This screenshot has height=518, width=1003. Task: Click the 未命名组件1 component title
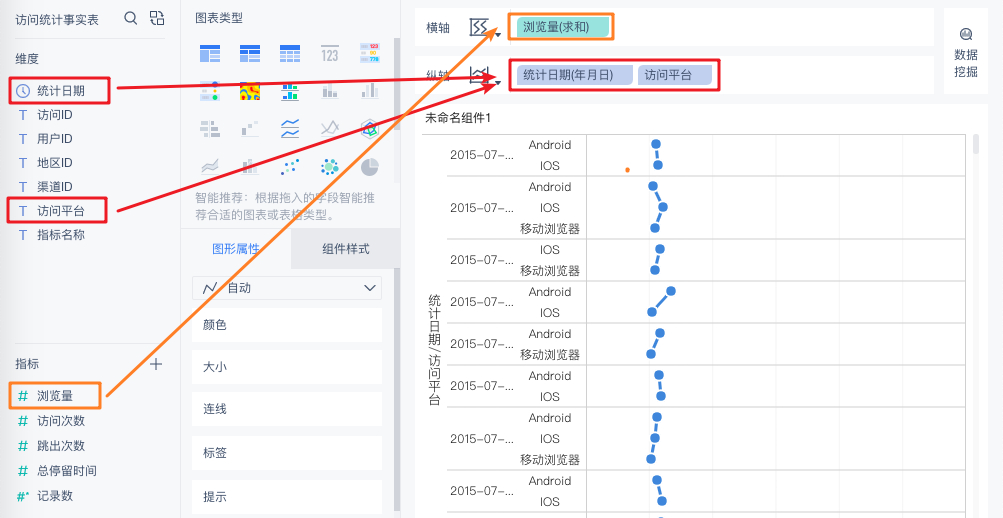click(x=458, y=118)
